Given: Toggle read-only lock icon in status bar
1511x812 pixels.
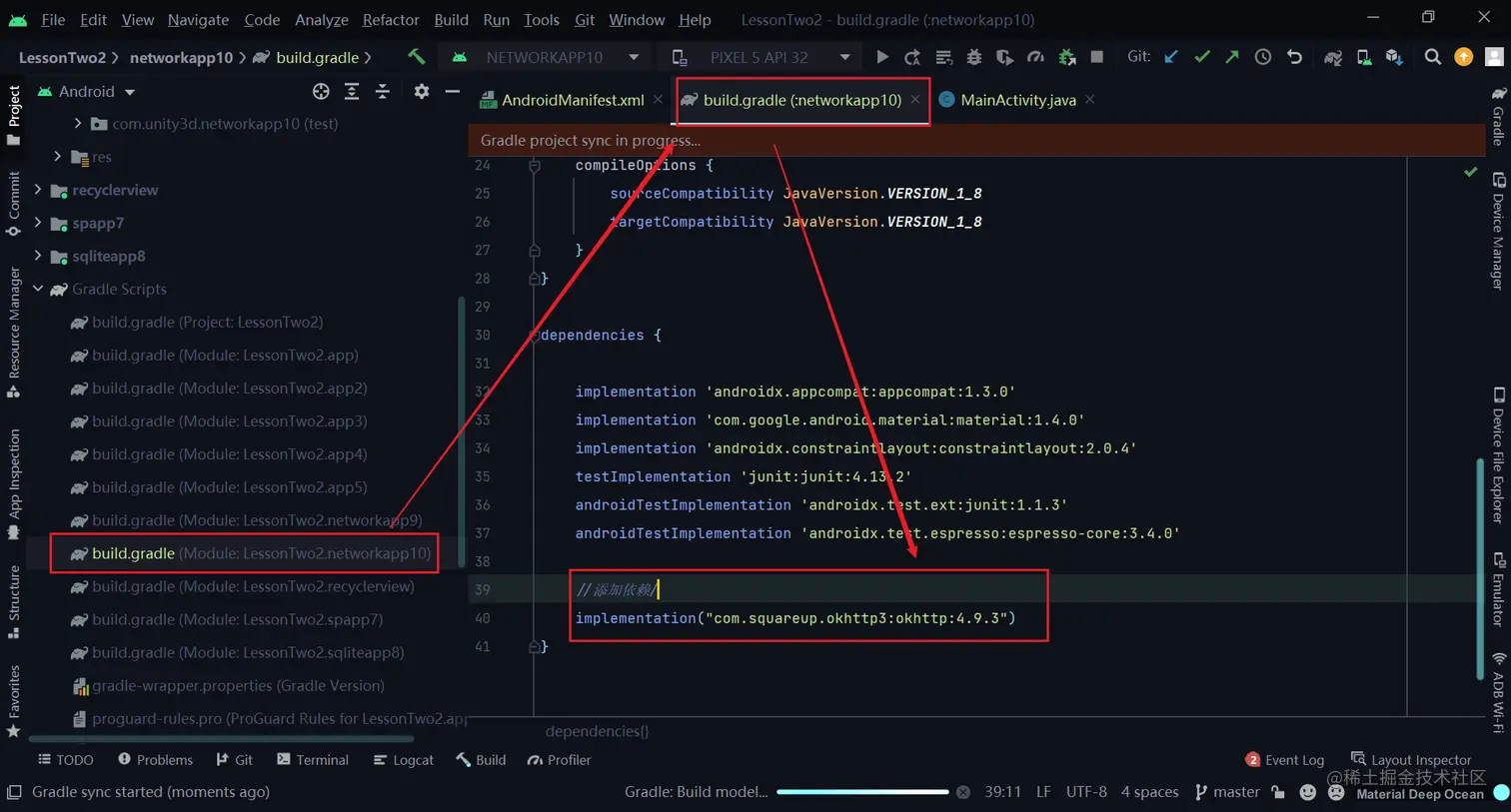Looking at the screenshot, I should (x=1278, y=792).
